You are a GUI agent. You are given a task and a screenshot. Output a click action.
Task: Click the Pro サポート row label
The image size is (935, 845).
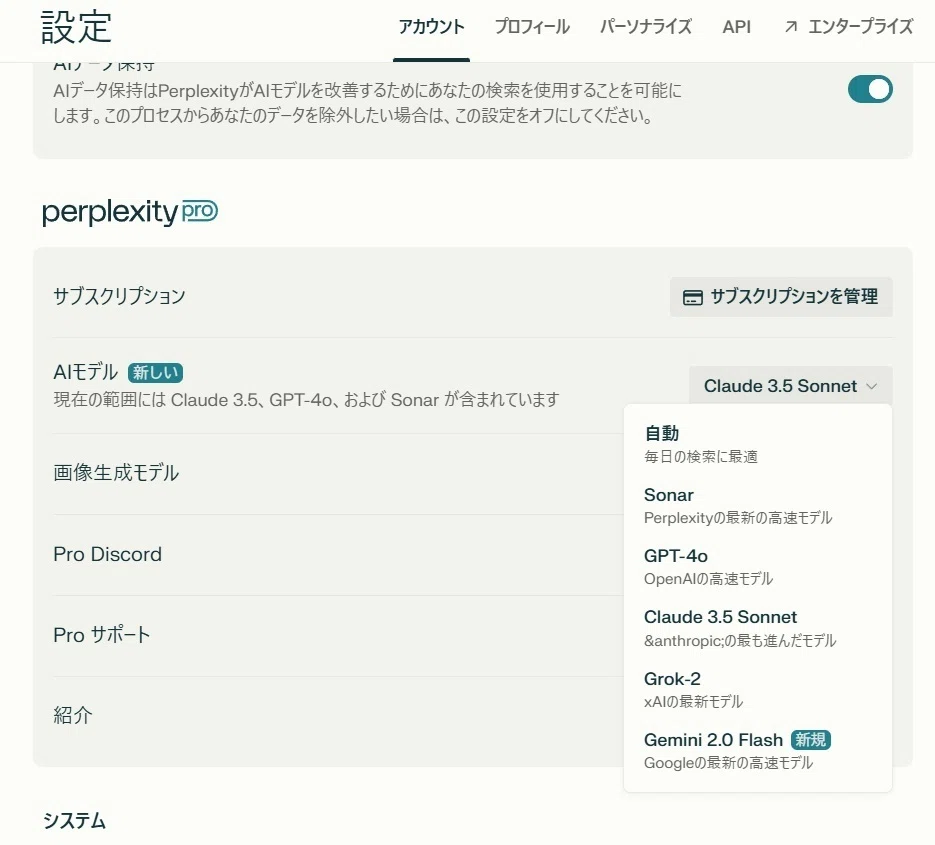[101, 634]
